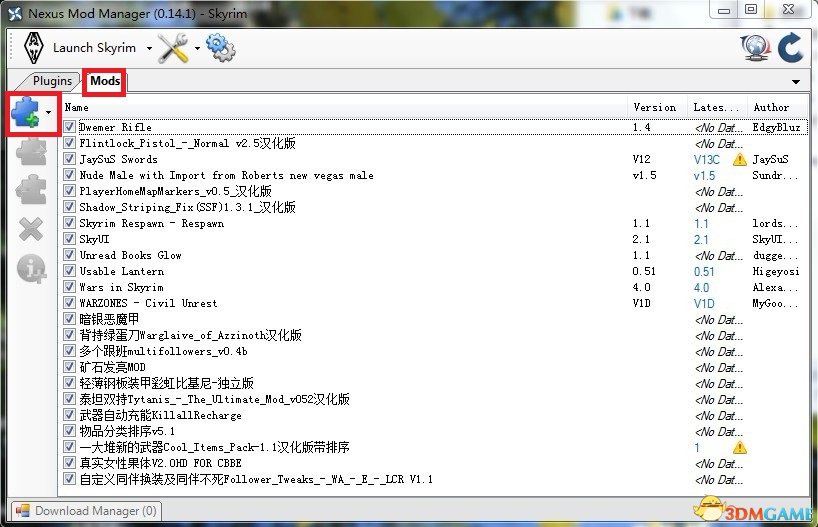Sort by the Latest version column header

click(717, 107)
